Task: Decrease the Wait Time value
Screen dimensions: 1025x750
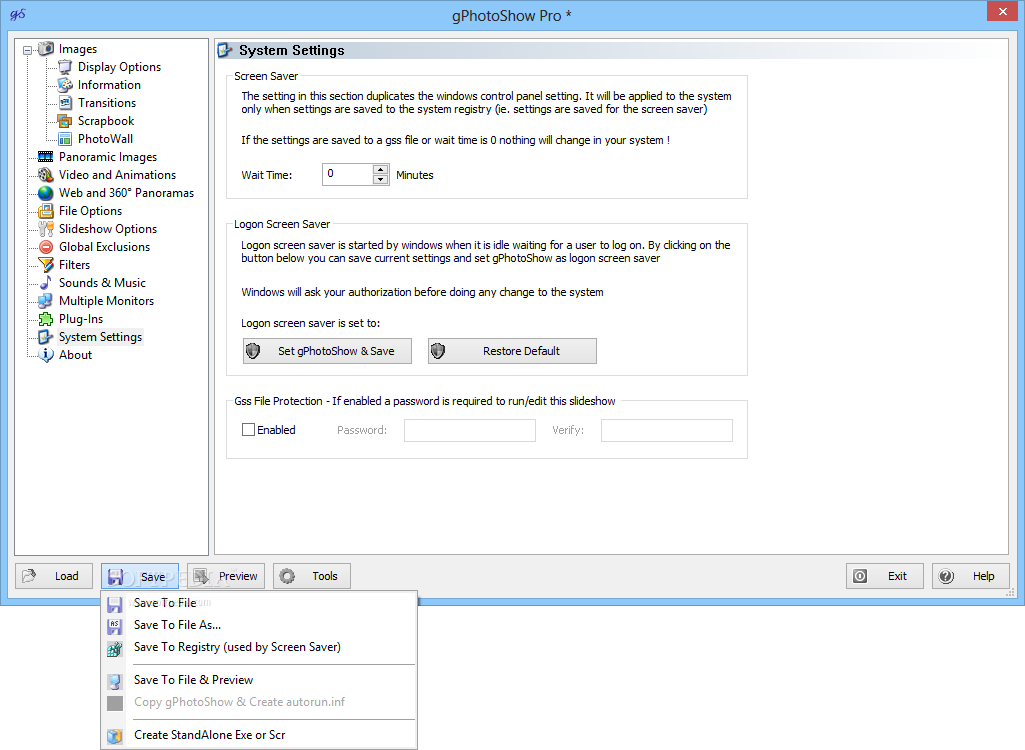Action: pos(380,179)
